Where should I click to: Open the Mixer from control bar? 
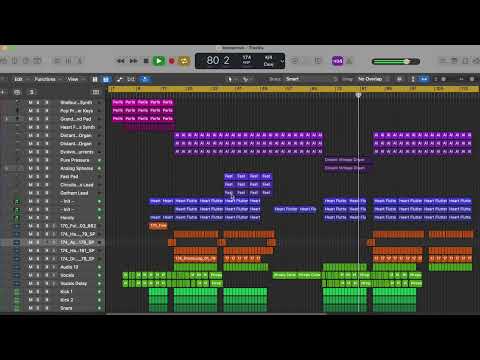pos(68,61)
